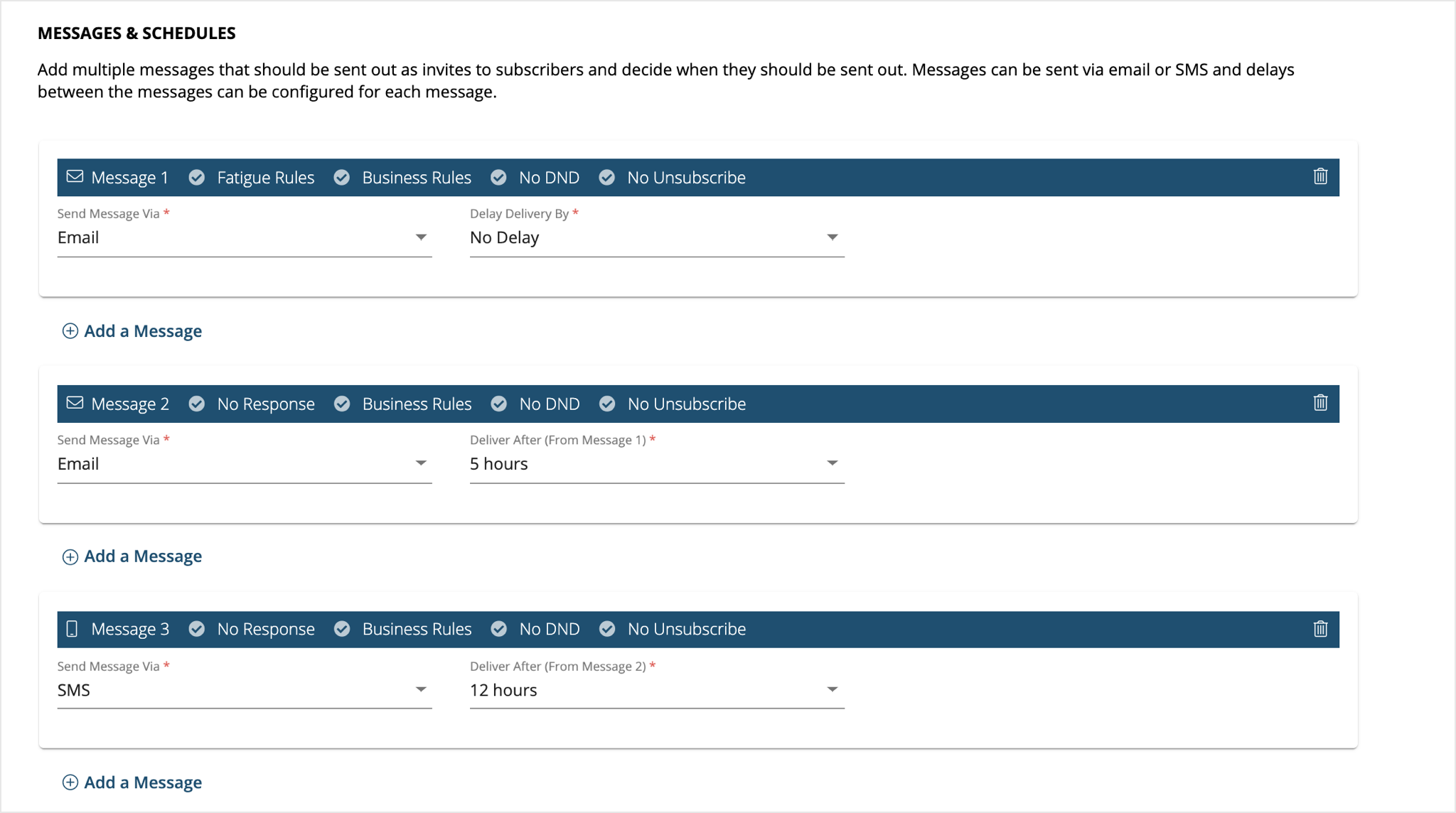Click the No Unsubscribe checkmark on Message 3
The width and height of the screenshot is (1456, 813).
[x=607, y=629]
